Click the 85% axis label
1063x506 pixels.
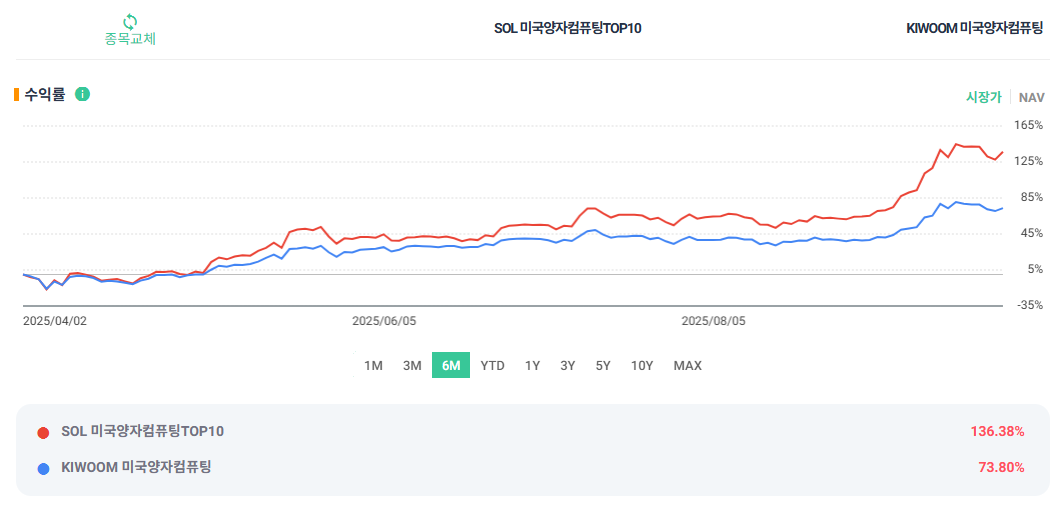point(1032,197)
